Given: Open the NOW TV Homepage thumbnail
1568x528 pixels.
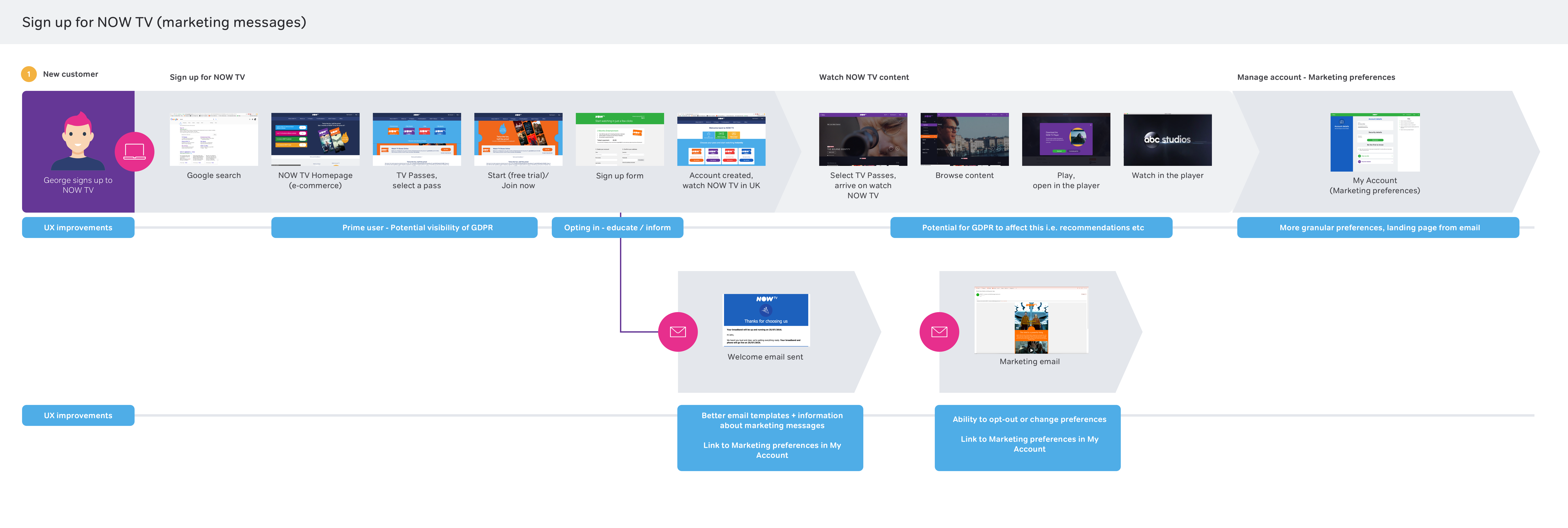Looking at the screenshot, I should [x=315, y=139].
